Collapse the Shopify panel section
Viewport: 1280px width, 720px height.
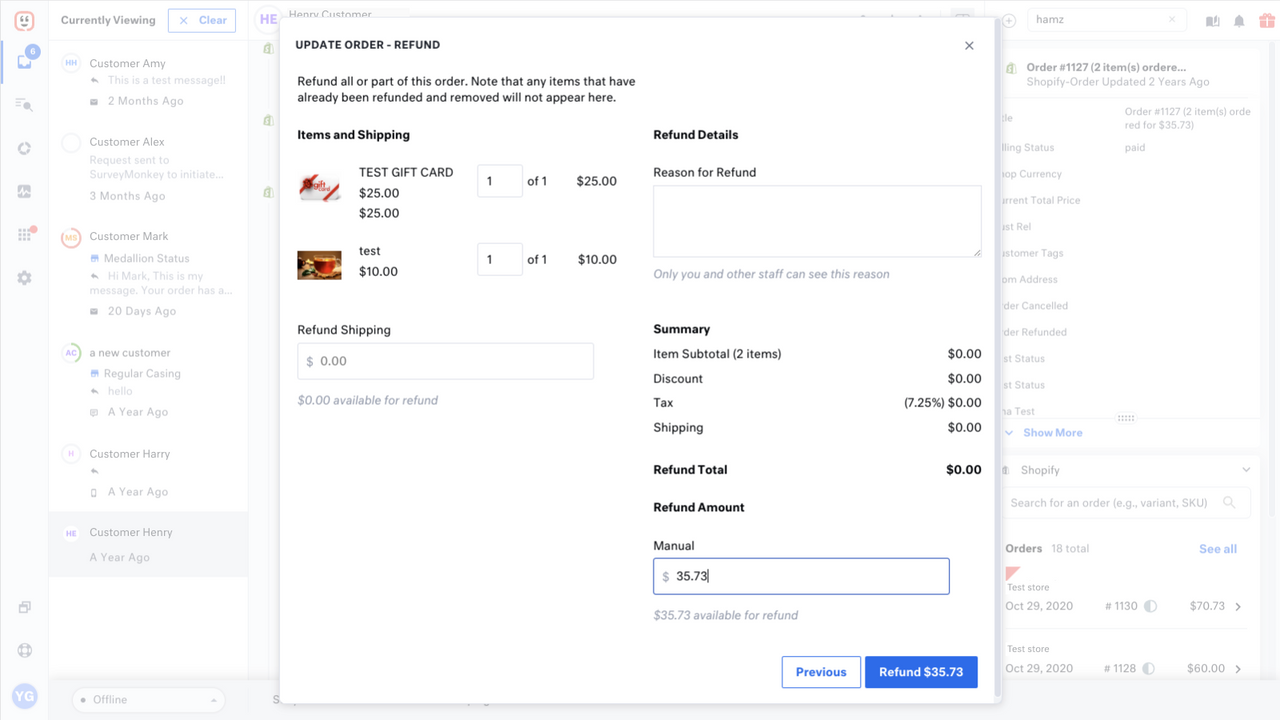tap(1246, 469)
